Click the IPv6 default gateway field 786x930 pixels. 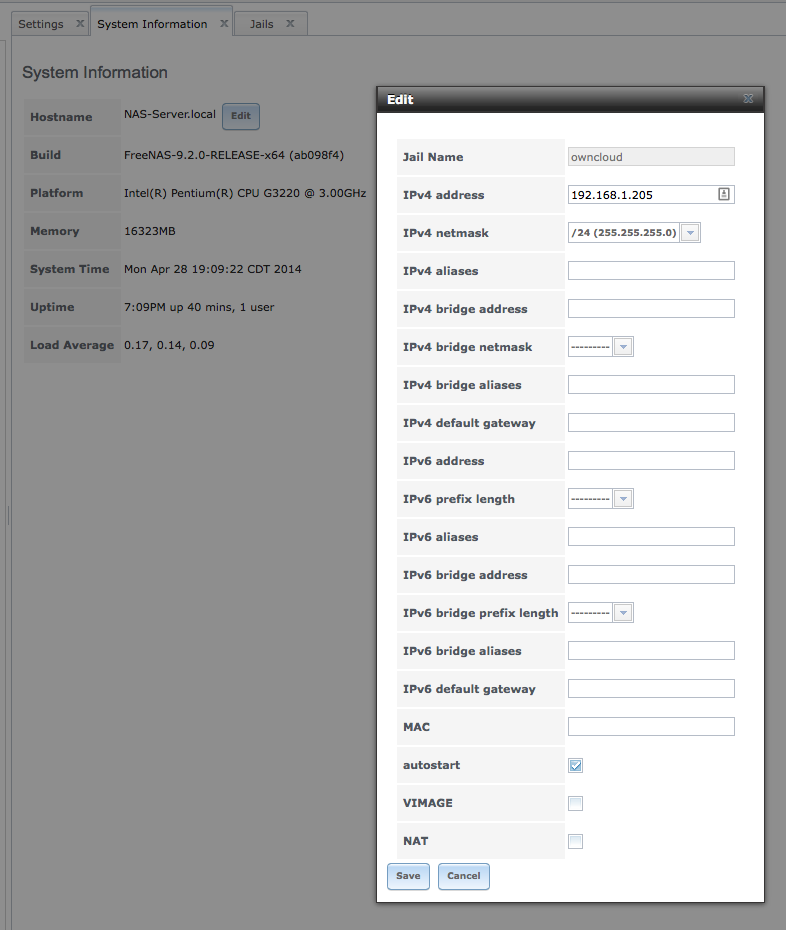651,689
